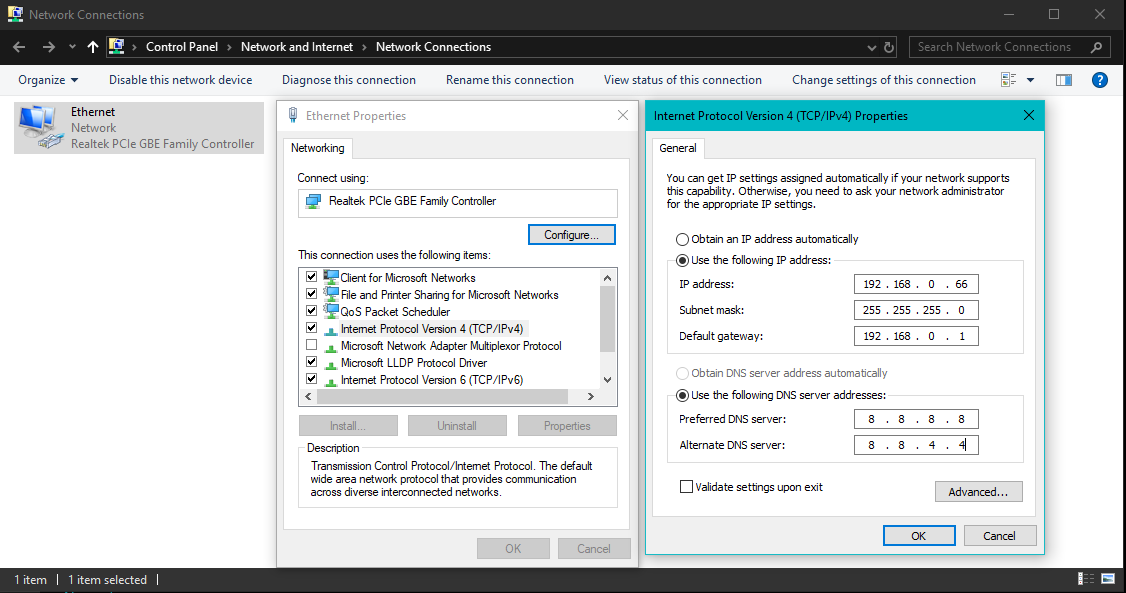Uncheck Internet Protocol Version 6 checkbox
1126x593 pixels.
pos(311,378)
